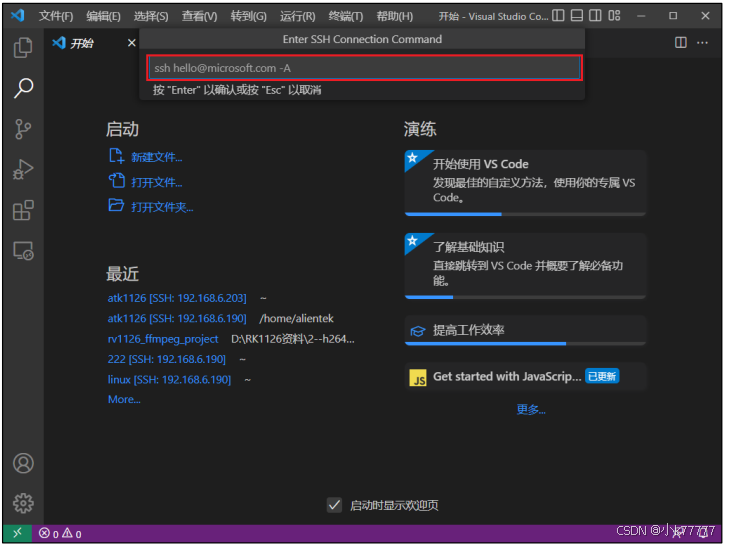Click the 打开文件... link
The height and width of the screenshot is (544, 733).
tap(157, 182)
